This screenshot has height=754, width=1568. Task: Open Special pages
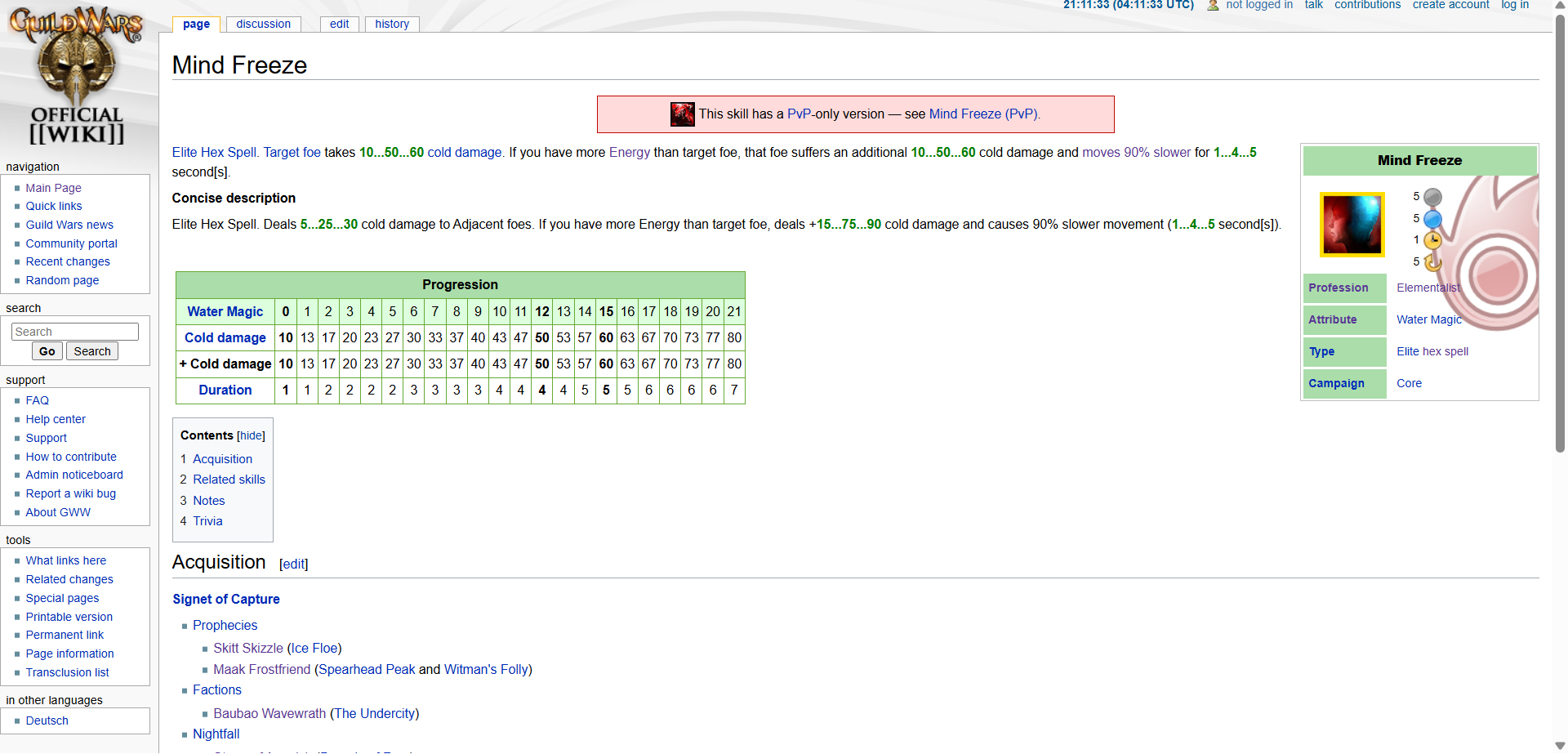tap(61, 598)
